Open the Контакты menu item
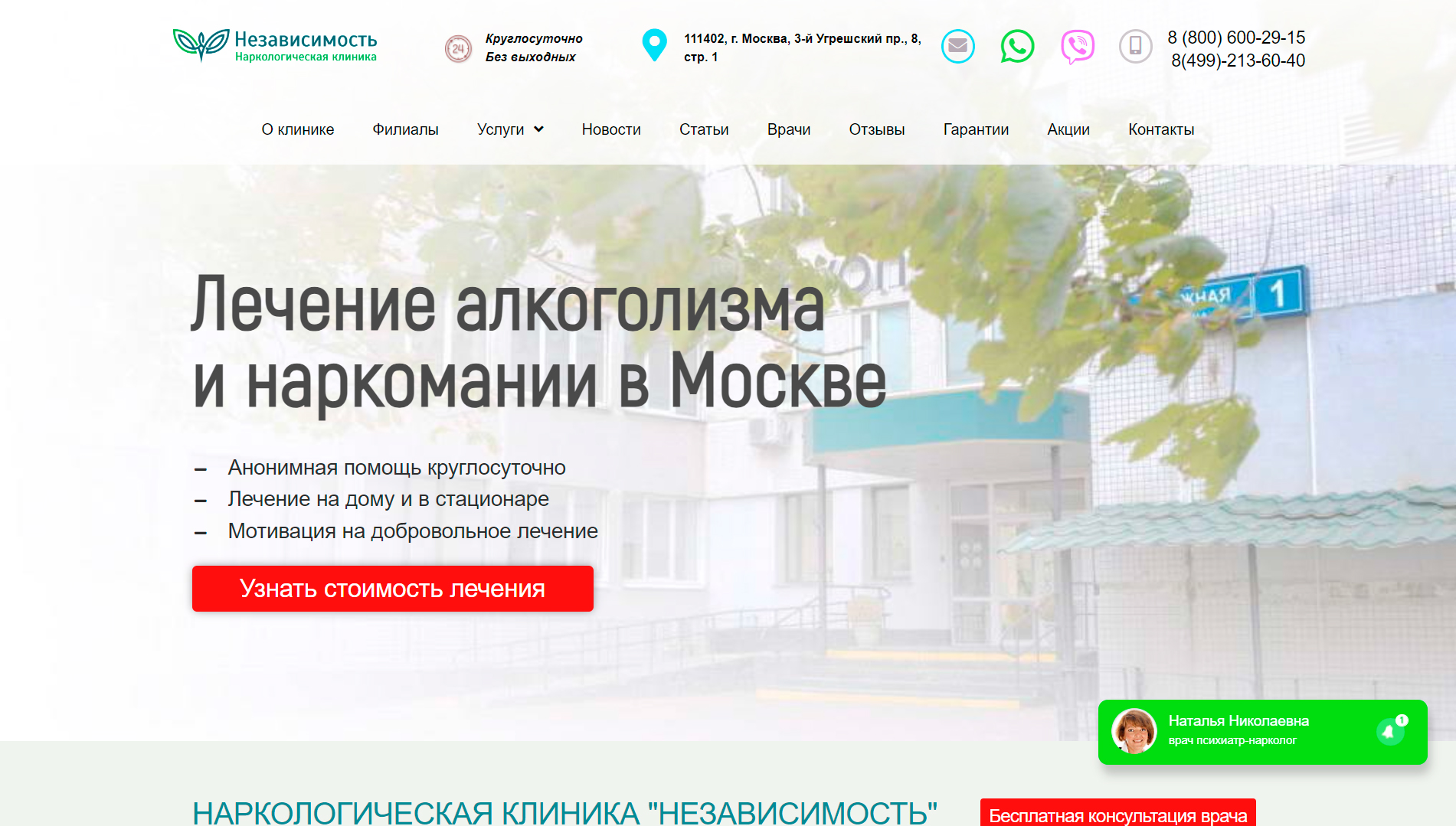The width and height of the screenshot is (1456, 826). click(x=1160, y=129)
